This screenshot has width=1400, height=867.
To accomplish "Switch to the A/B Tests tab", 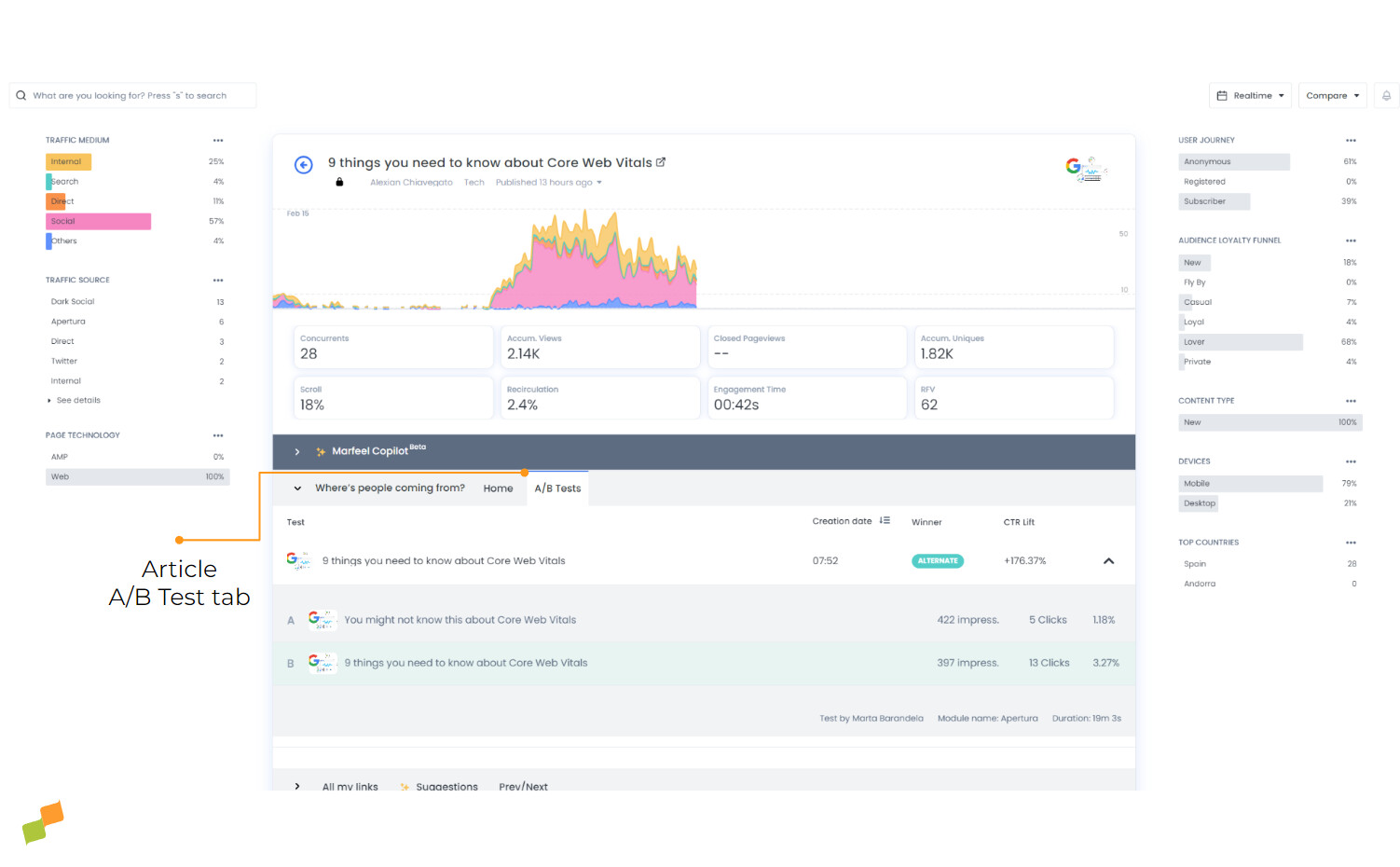I will (557, 488).
